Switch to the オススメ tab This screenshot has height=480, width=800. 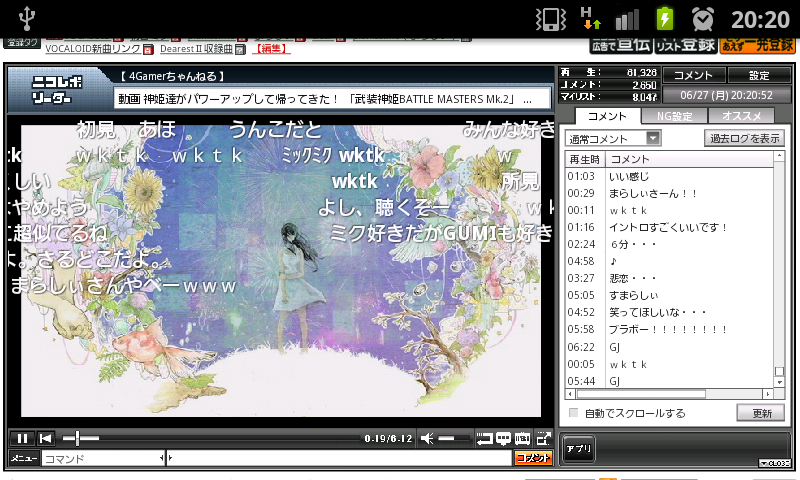point(741,116)
